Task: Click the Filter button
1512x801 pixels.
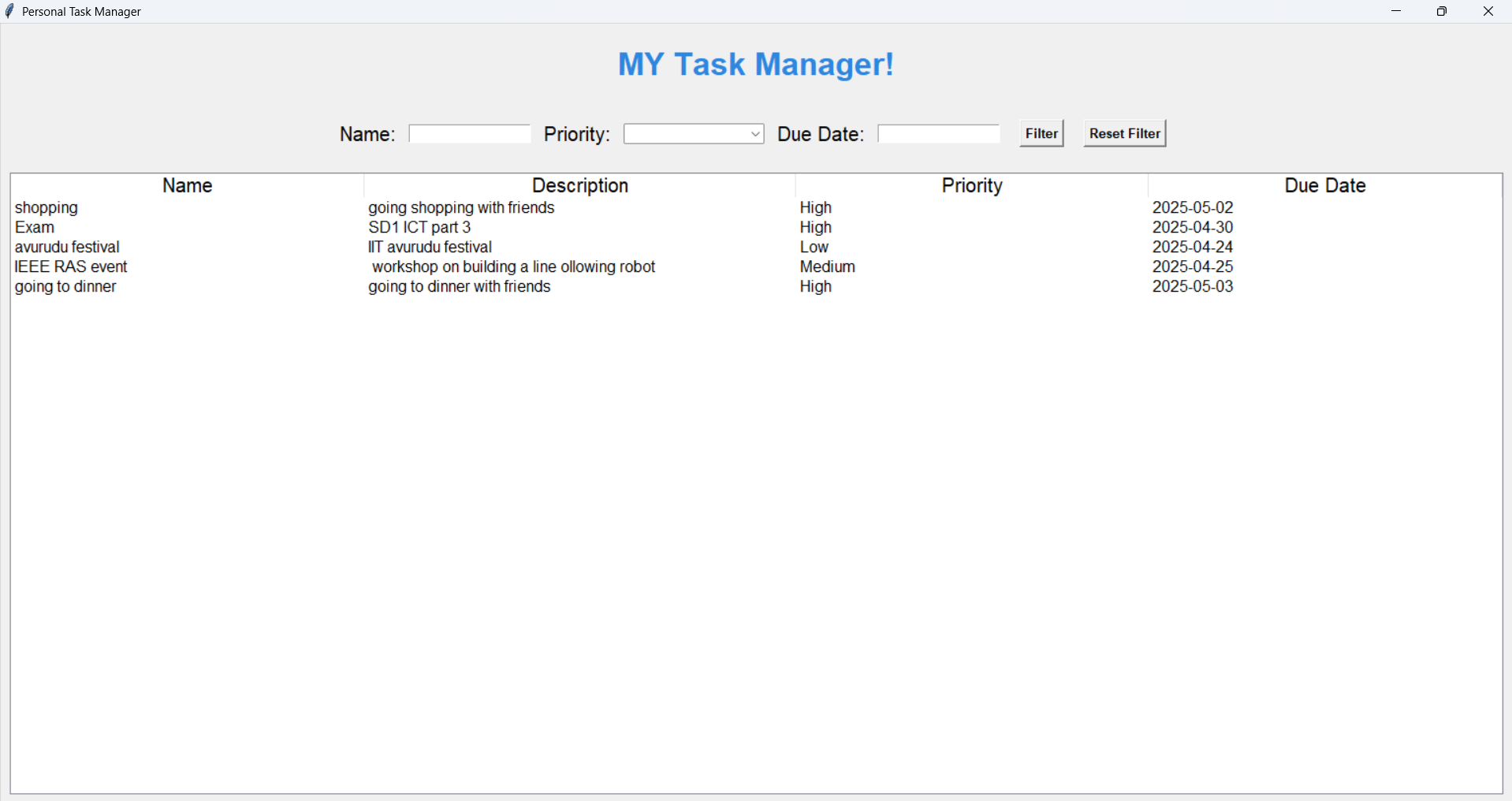Action: pyautogui.click(x=1041, y=134)
